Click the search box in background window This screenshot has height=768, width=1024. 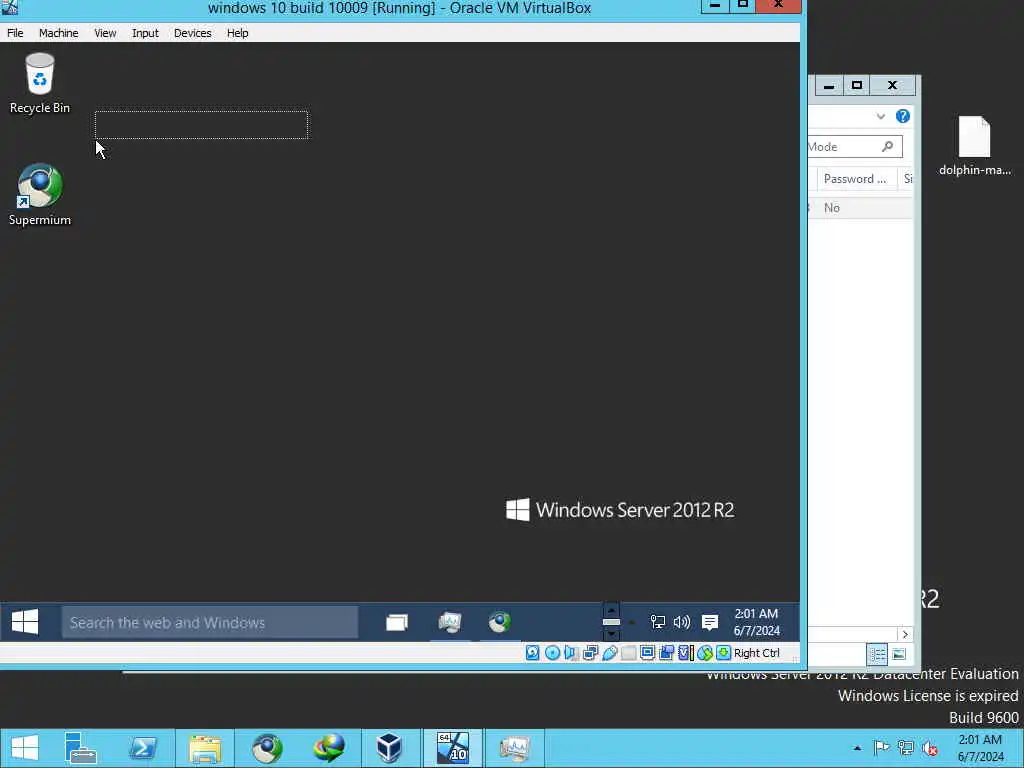[855, 147]
